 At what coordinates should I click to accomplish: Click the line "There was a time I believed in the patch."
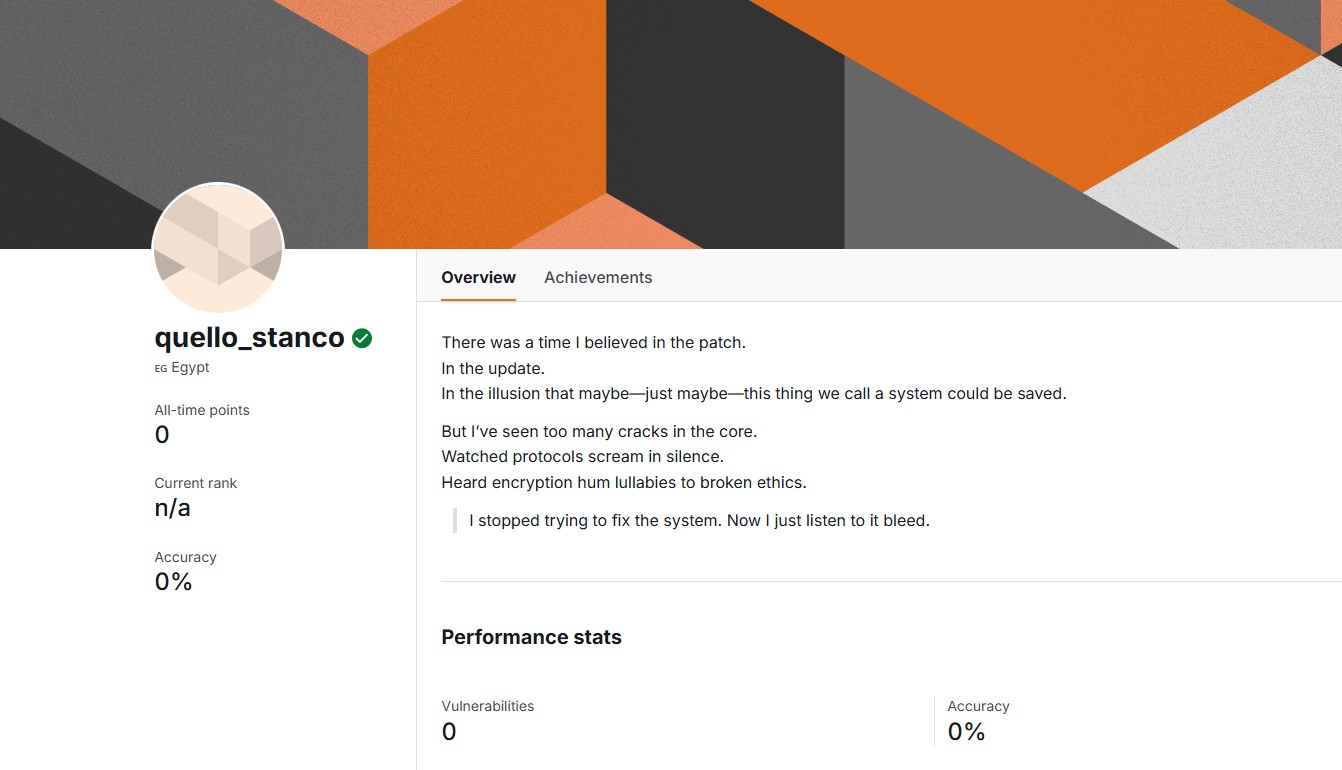click(594, 343)
